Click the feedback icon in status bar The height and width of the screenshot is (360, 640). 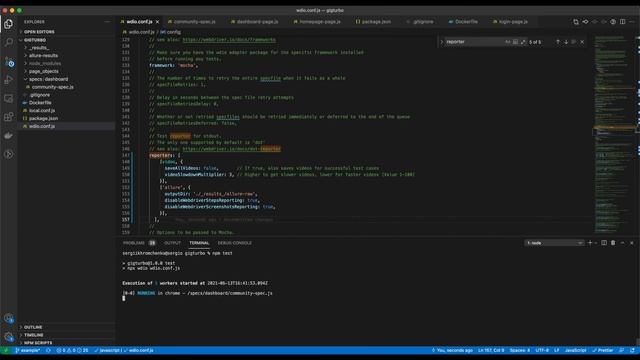pos(622,350)
